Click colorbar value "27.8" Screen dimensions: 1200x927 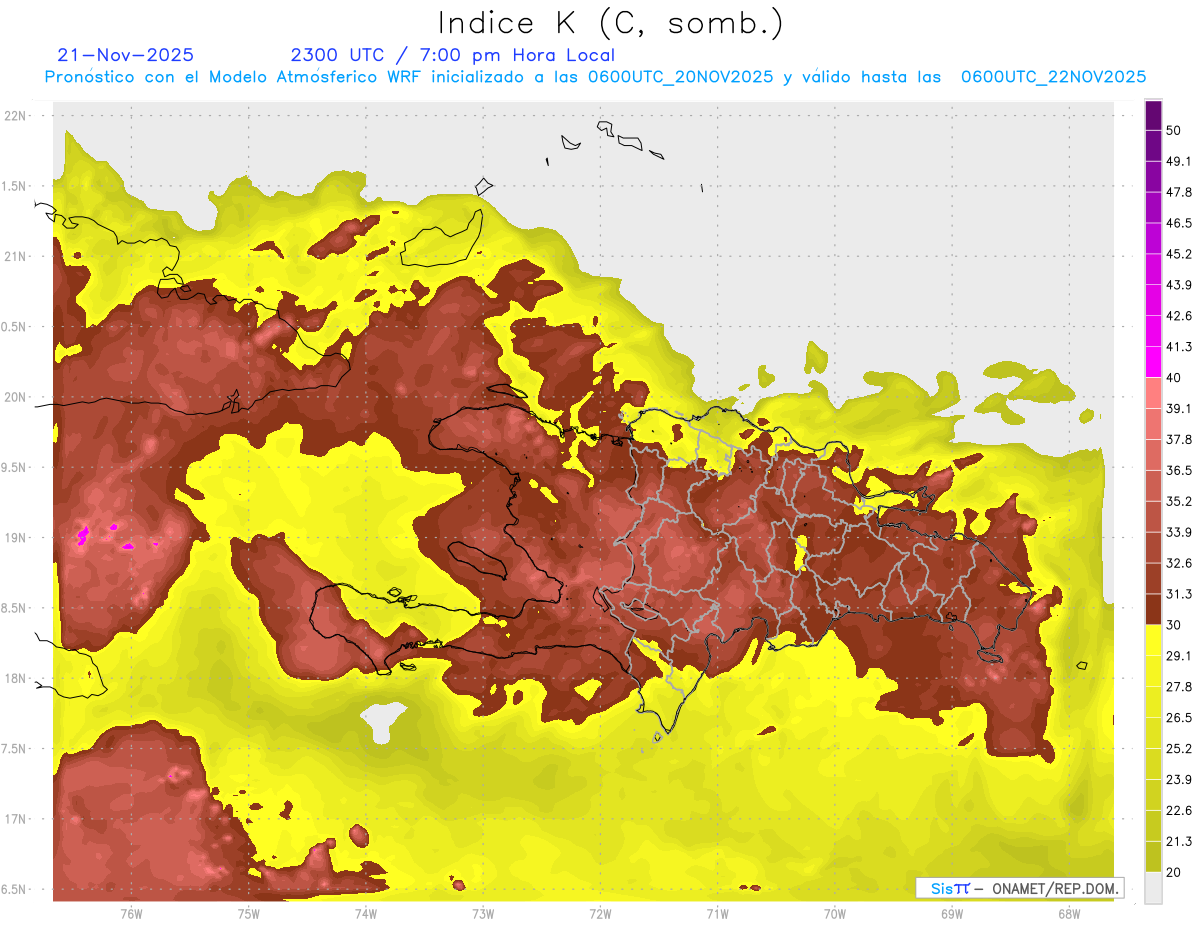(1179, 686)
